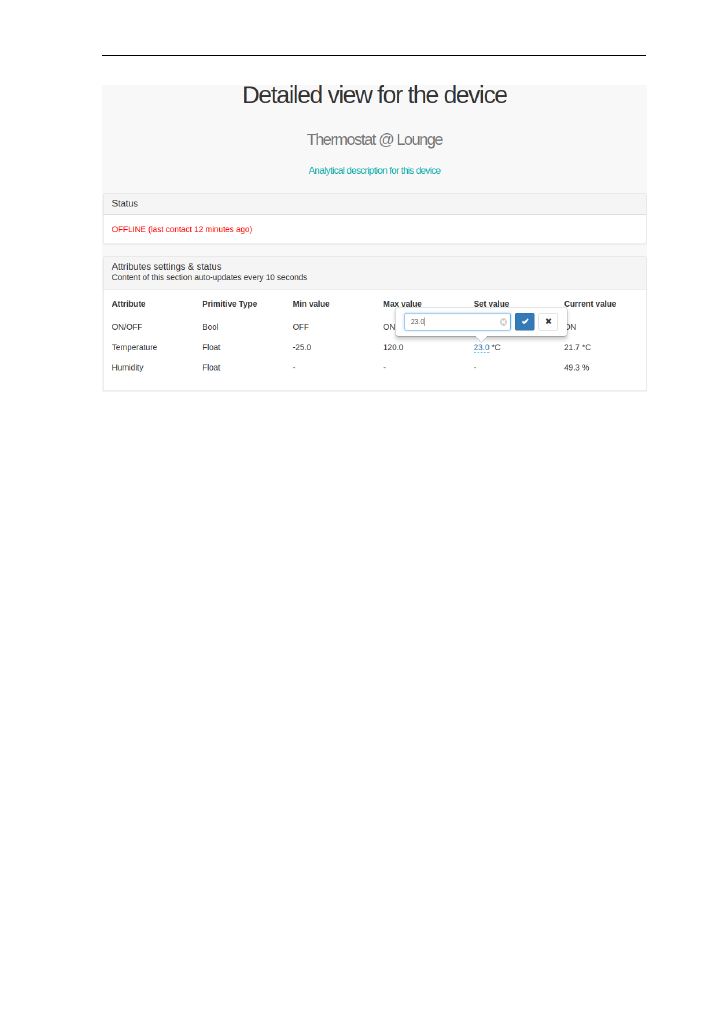The width and height of the screenshot is (714, 1010).
Task: Click the Current value column header
Action: 590,304
